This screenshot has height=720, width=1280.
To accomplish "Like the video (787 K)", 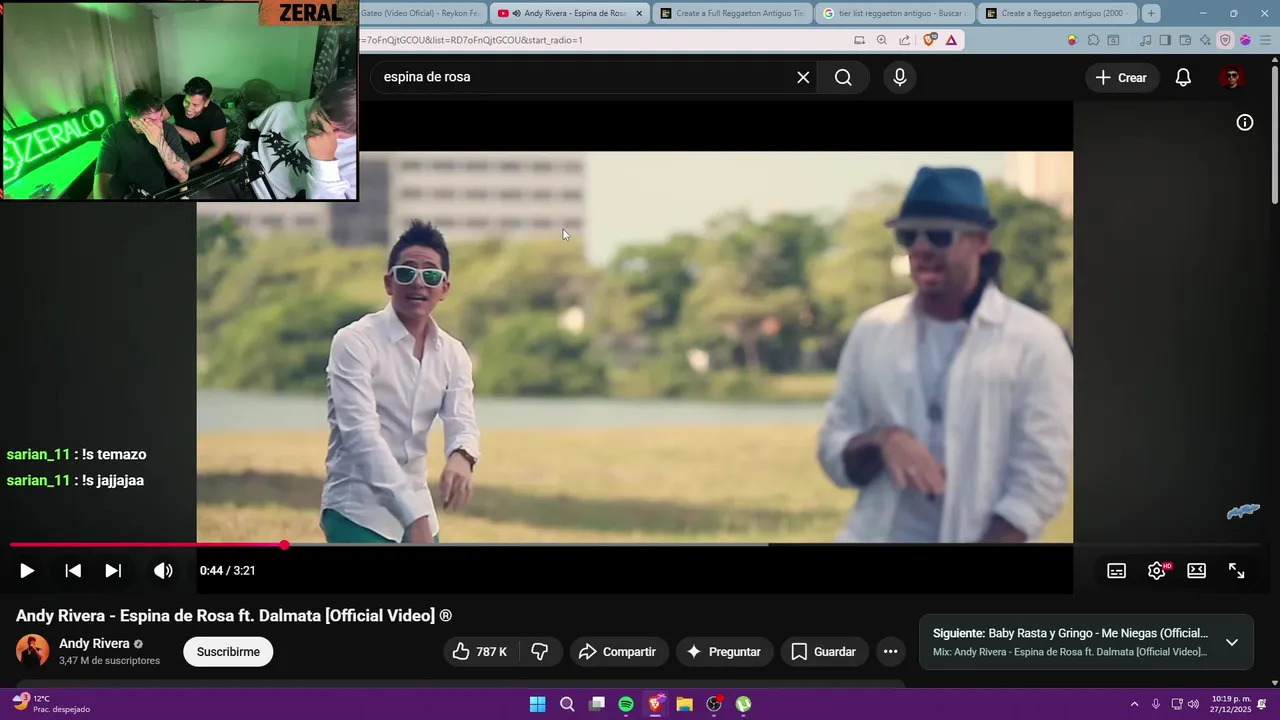I will [480, 652].
